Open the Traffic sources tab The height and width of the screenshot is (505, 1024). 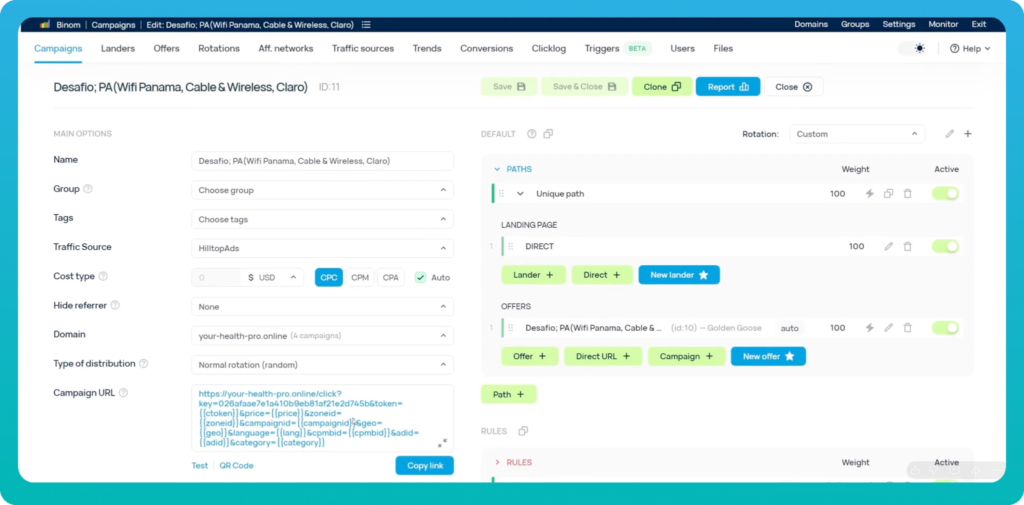362,48
